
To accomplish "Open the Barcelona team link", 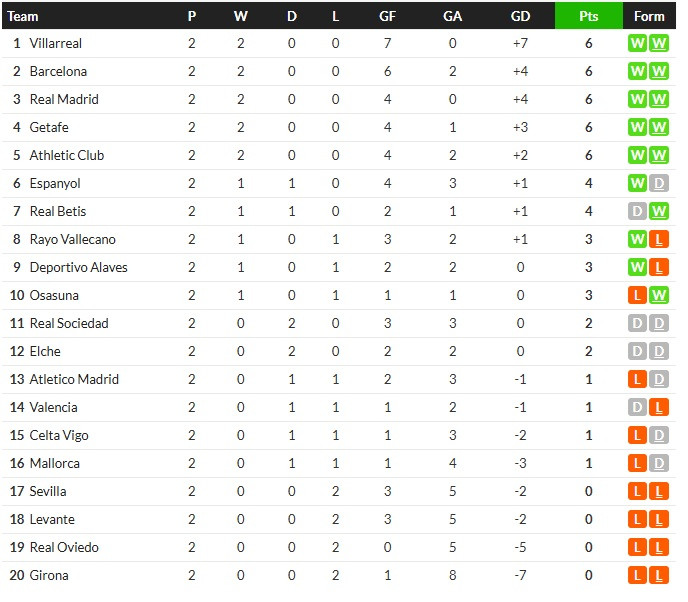I will pos(58,72).
